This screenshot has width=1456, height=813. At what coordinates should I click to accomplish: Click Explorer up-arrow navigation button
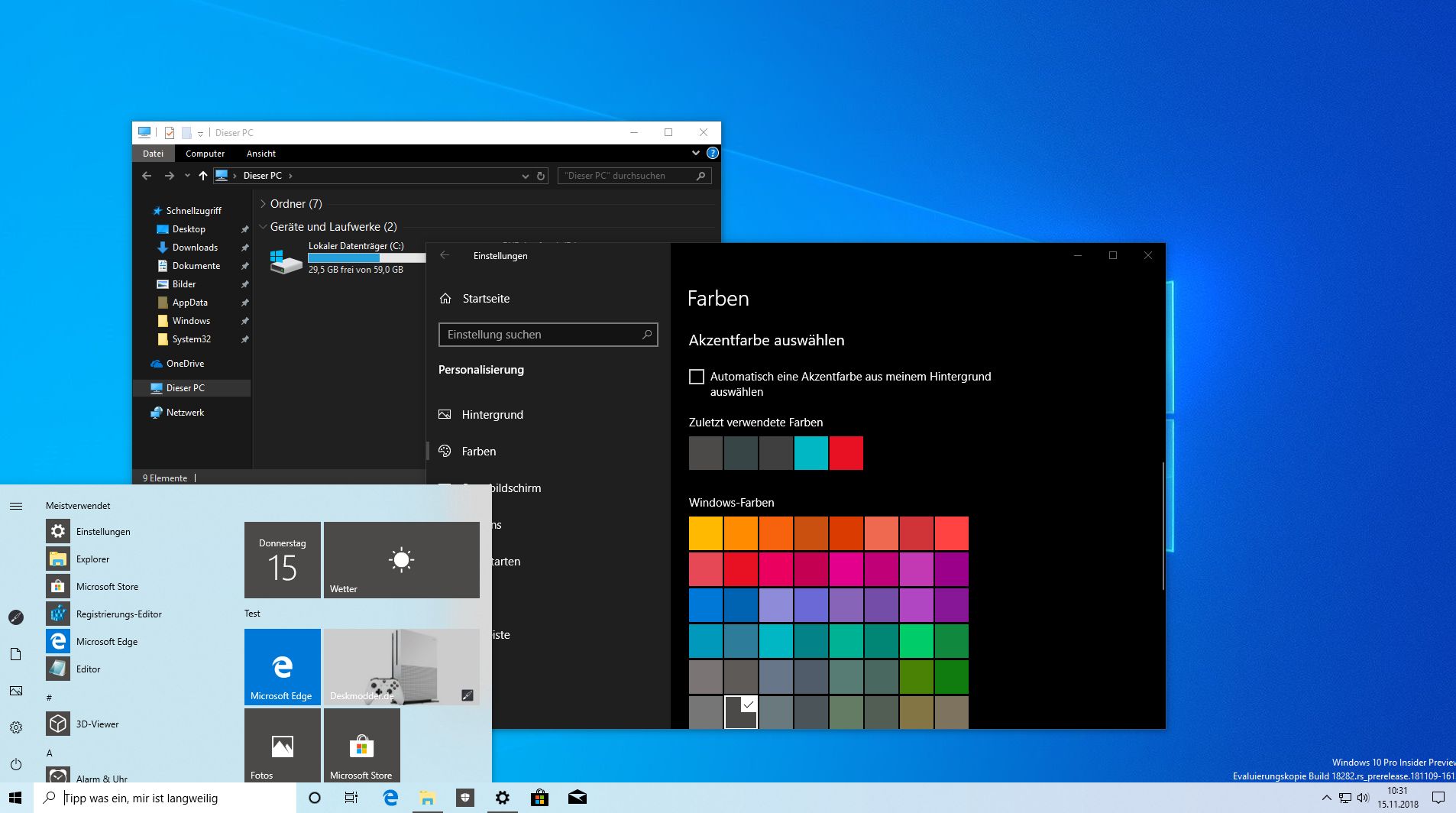click(202, 176)
